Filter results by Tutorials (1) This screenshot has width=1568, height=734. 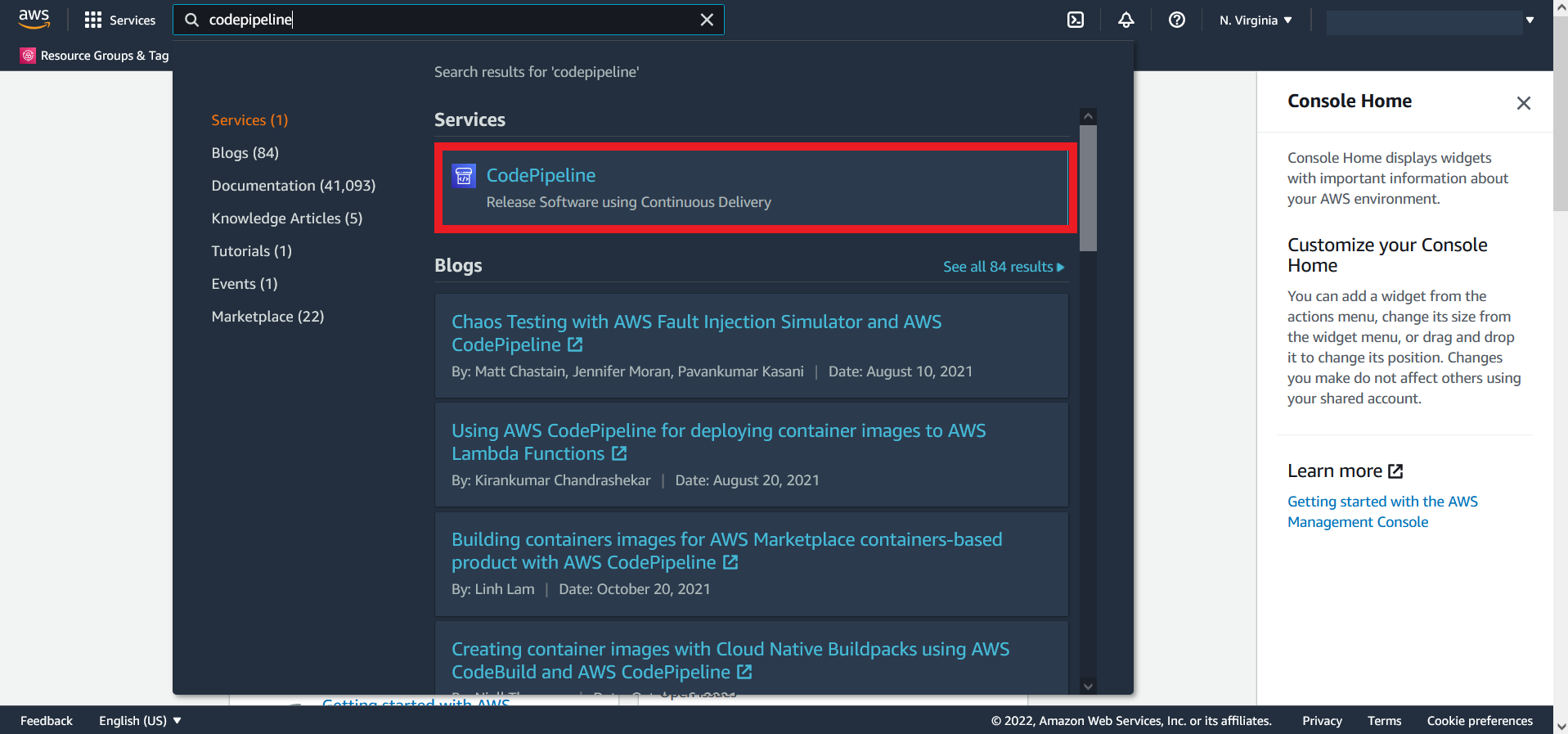(251, 251)
